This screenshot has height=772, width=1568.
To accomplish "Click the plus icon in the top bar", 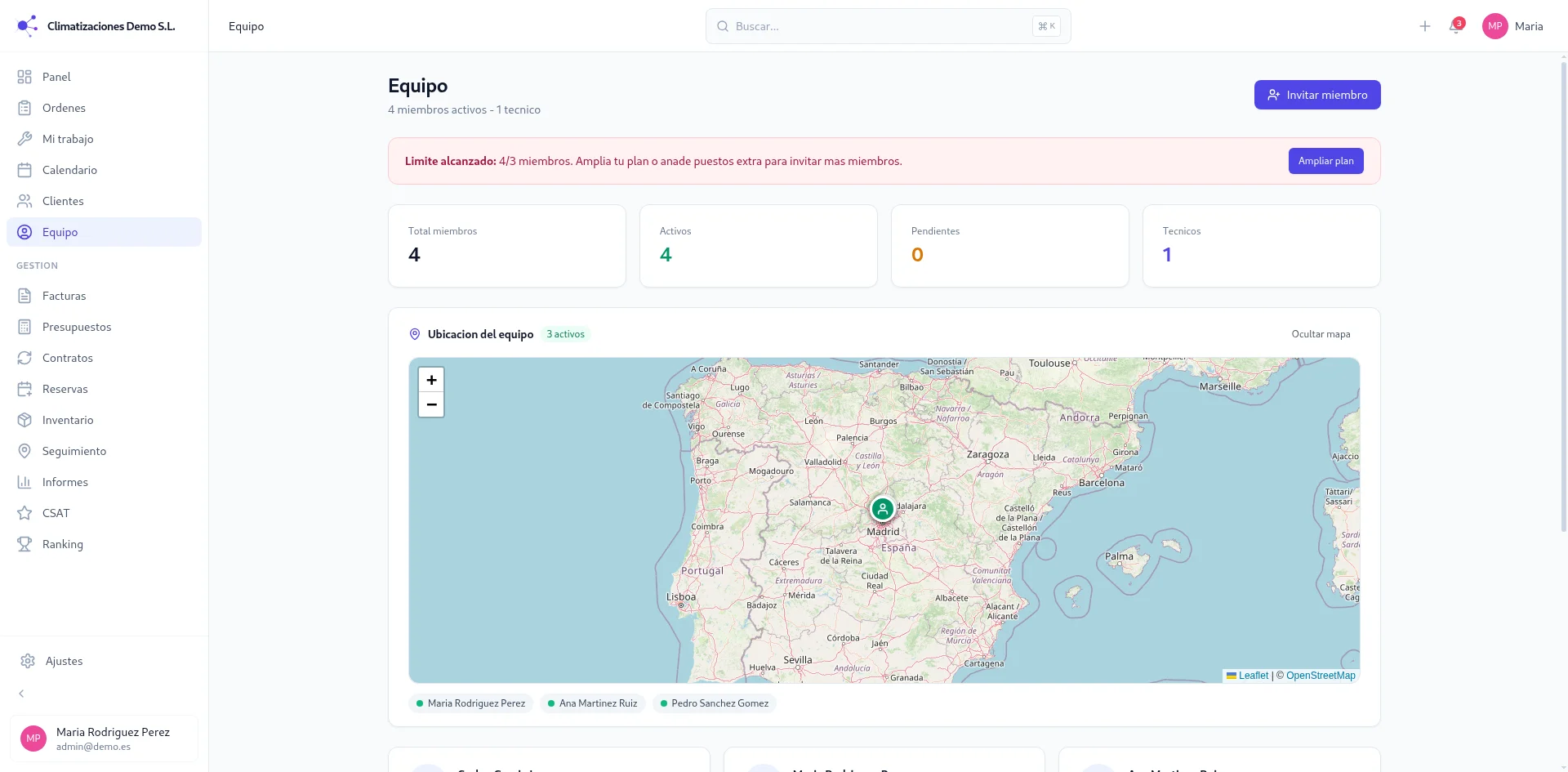I will coord(1424,25).
